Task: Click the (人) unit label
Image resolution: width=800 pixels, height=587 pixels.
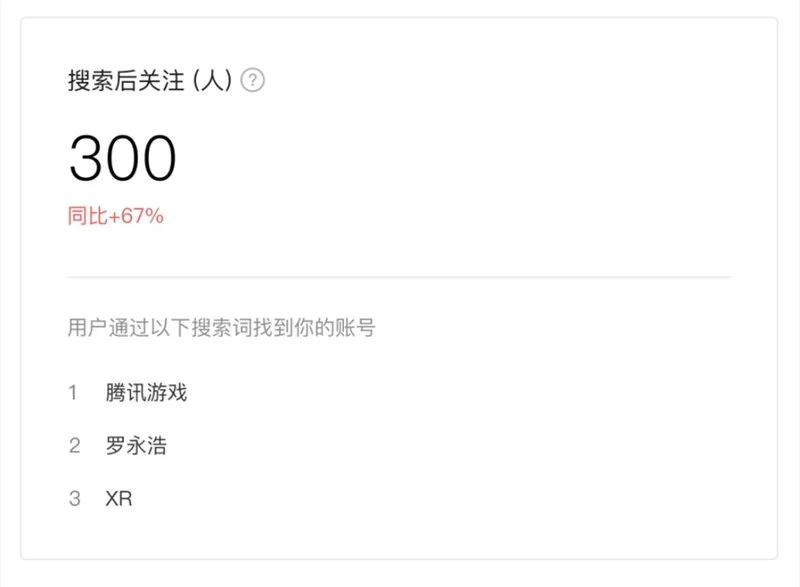Action: (x=213, y=81)
